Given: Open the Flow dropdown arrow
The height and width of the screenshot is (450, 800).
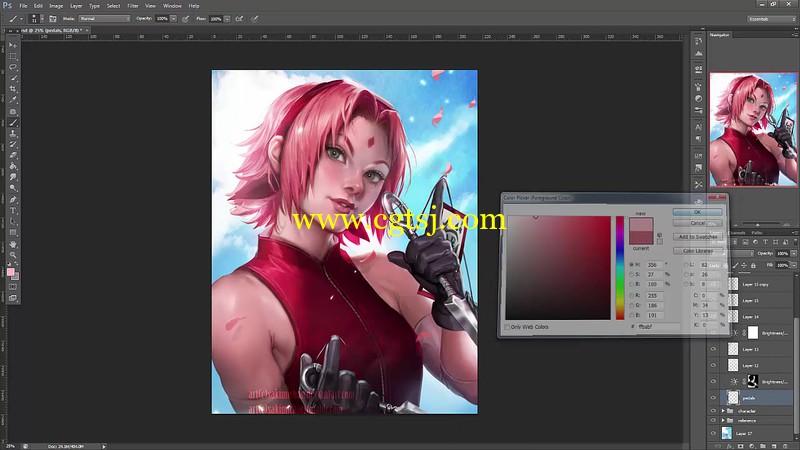Looking at the screenshot, I should pos(227,19).
